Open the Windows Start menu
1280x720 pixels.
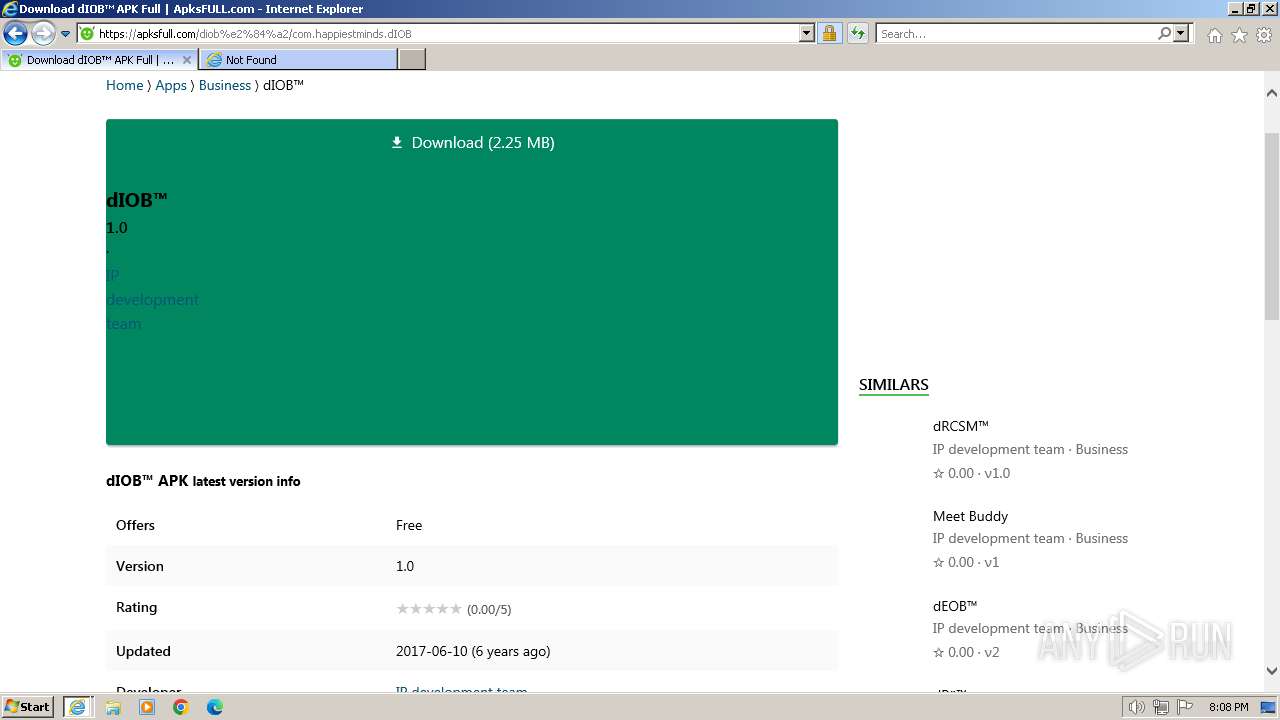pyautogui.click(x=27, y=707)
